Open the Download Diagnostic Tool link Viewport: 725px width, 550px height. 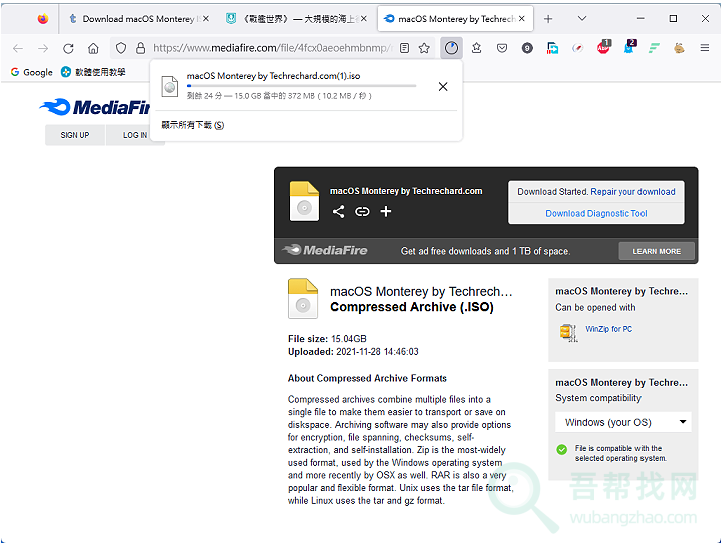tap(596, 214)
